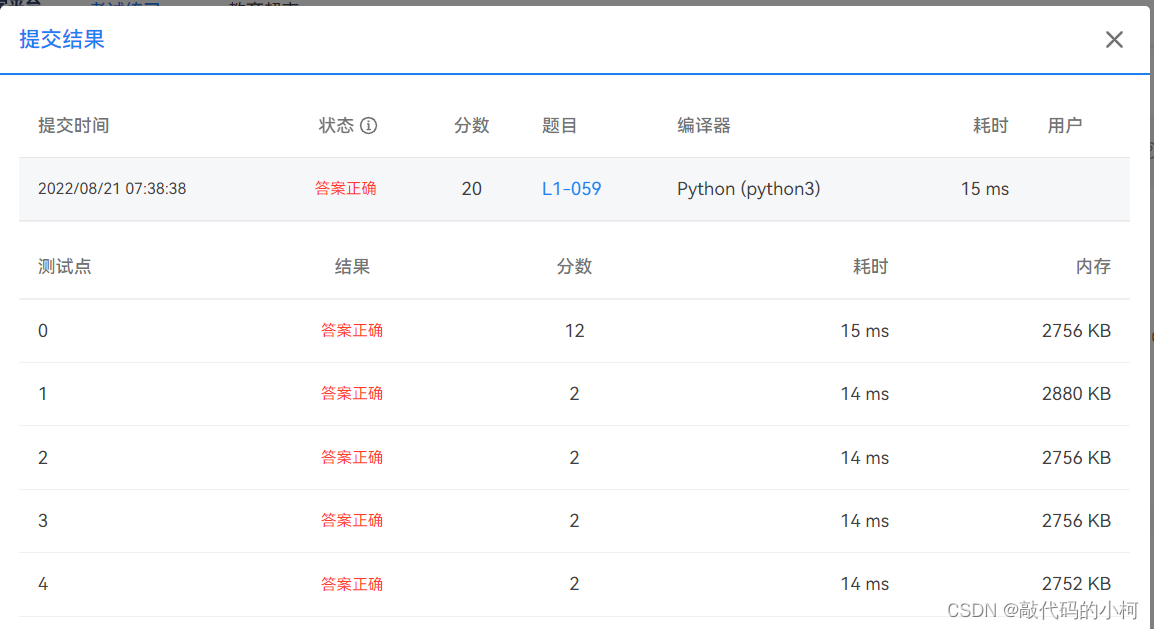Image resolution: width=1154 pixels, height=629 pixels.
Task: Click the 用户 column header
Action: coord(1065,125)
